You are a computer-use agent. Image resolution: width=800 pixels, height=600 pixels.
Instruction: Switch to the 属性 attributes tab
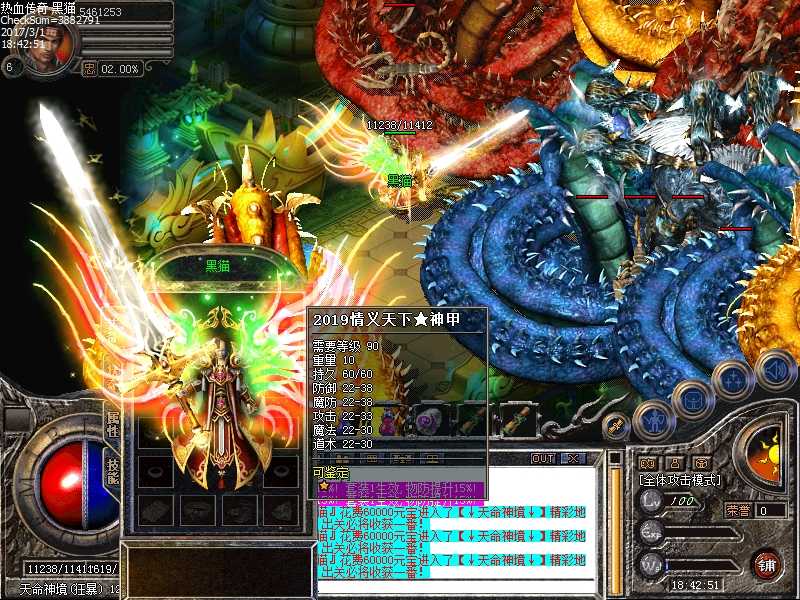click(113, 424)
